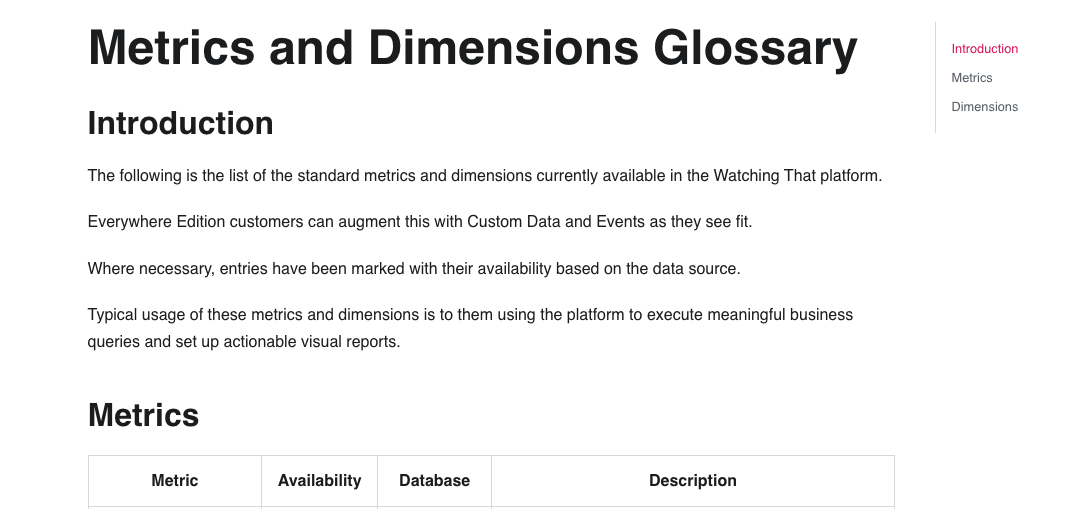Click the paragraph starting "Typical usage of these metrics"
The width and height of the screenshot is (1076, 509).
coord(470,328)
